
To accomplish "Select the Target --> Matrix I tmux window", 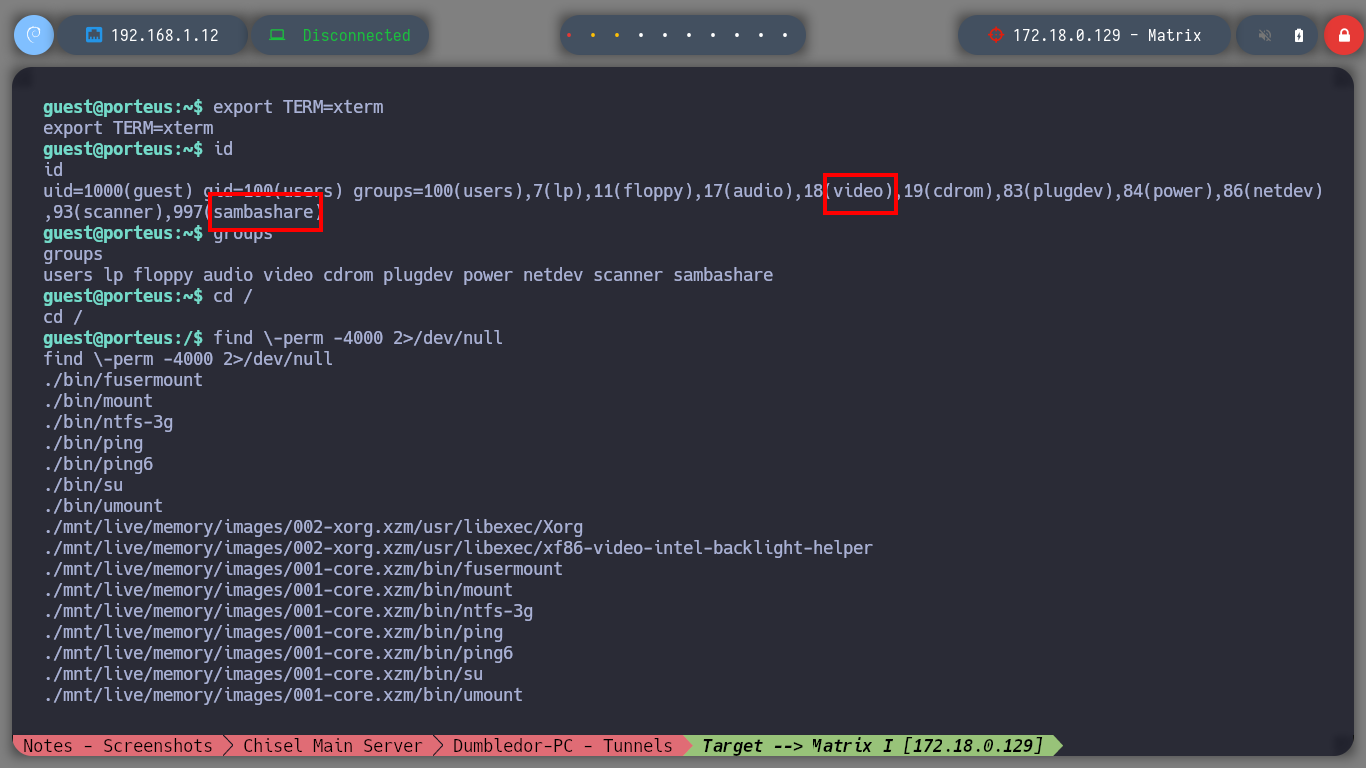I will click(x=873, y=746).
